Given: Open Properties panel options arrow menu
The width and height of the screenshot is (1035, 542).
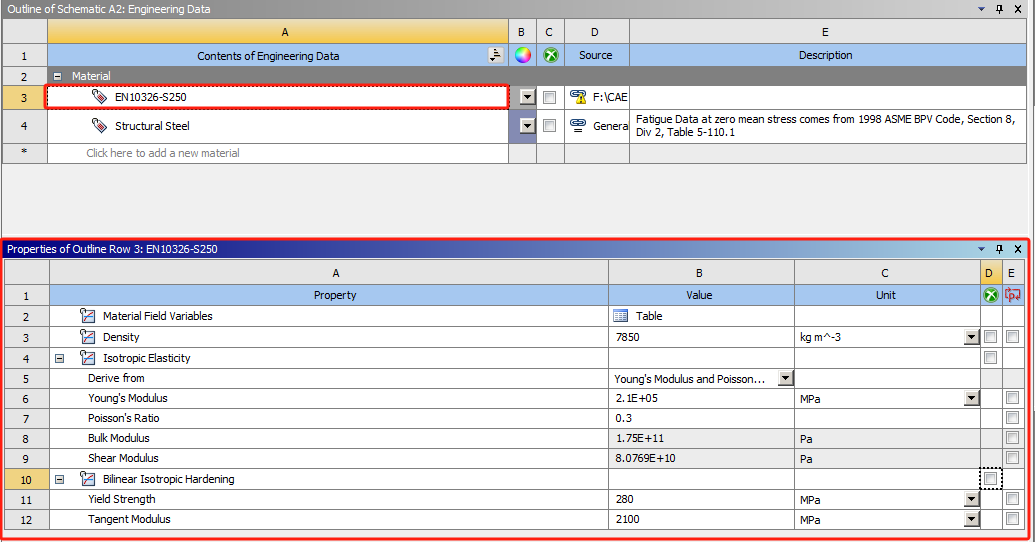Looking at the screenshot, I should pos(982,249).
